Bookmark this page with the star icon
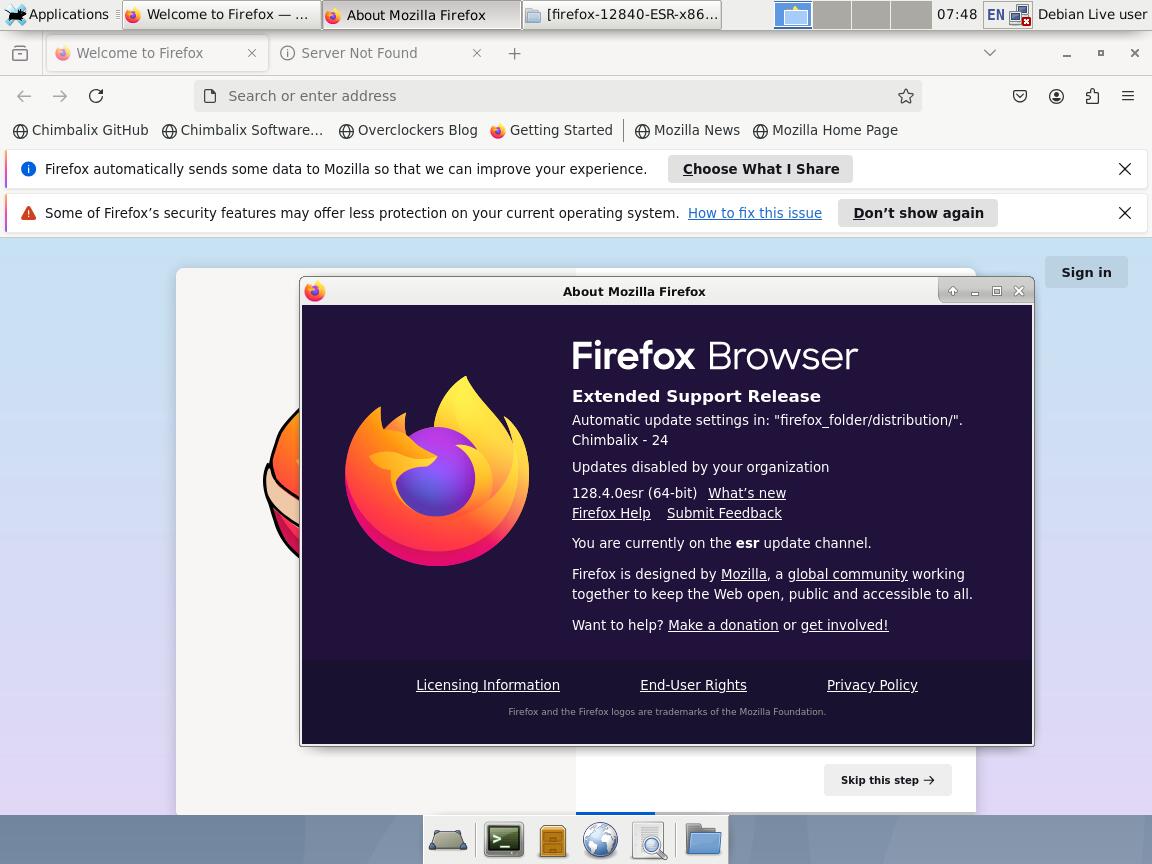 click(906, 96)
